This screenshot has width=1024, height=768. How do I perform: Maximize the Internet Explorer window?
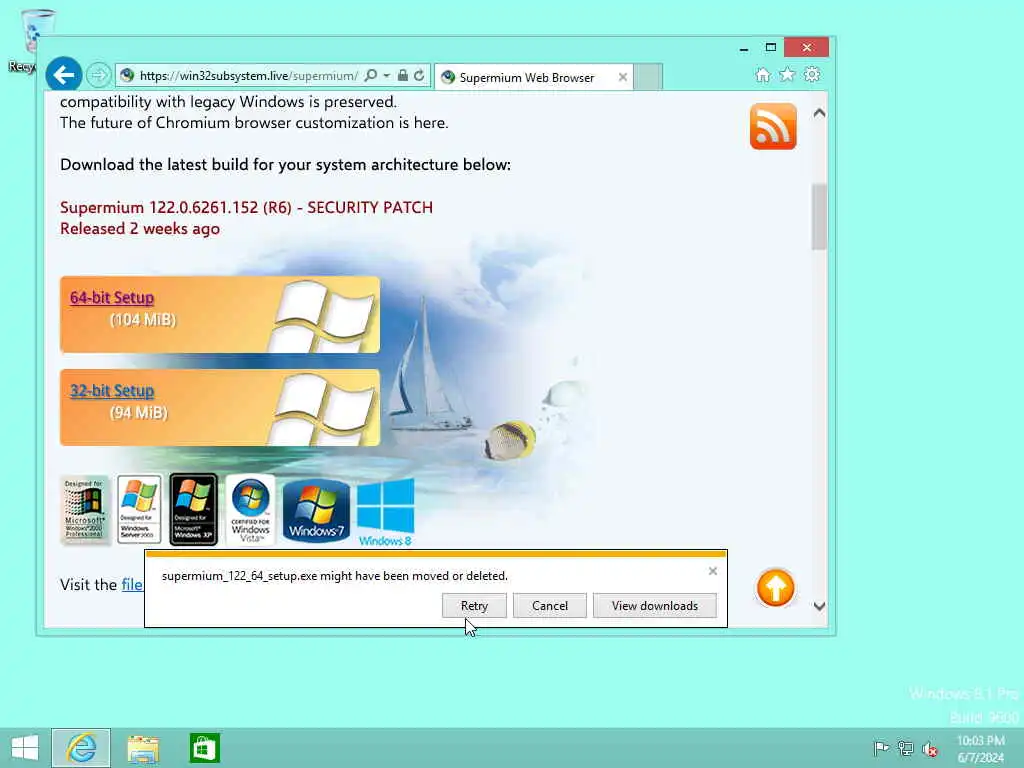(771, 47)
